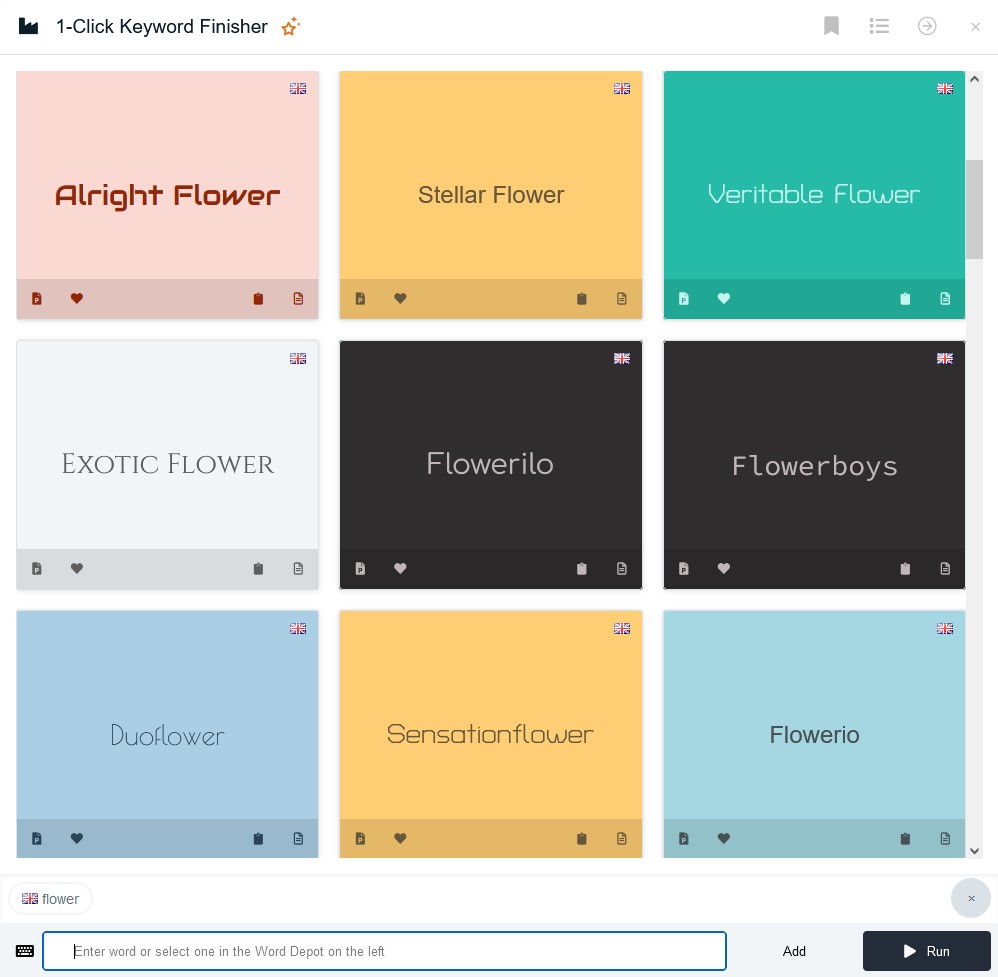Click the Add button

point(794,951)
